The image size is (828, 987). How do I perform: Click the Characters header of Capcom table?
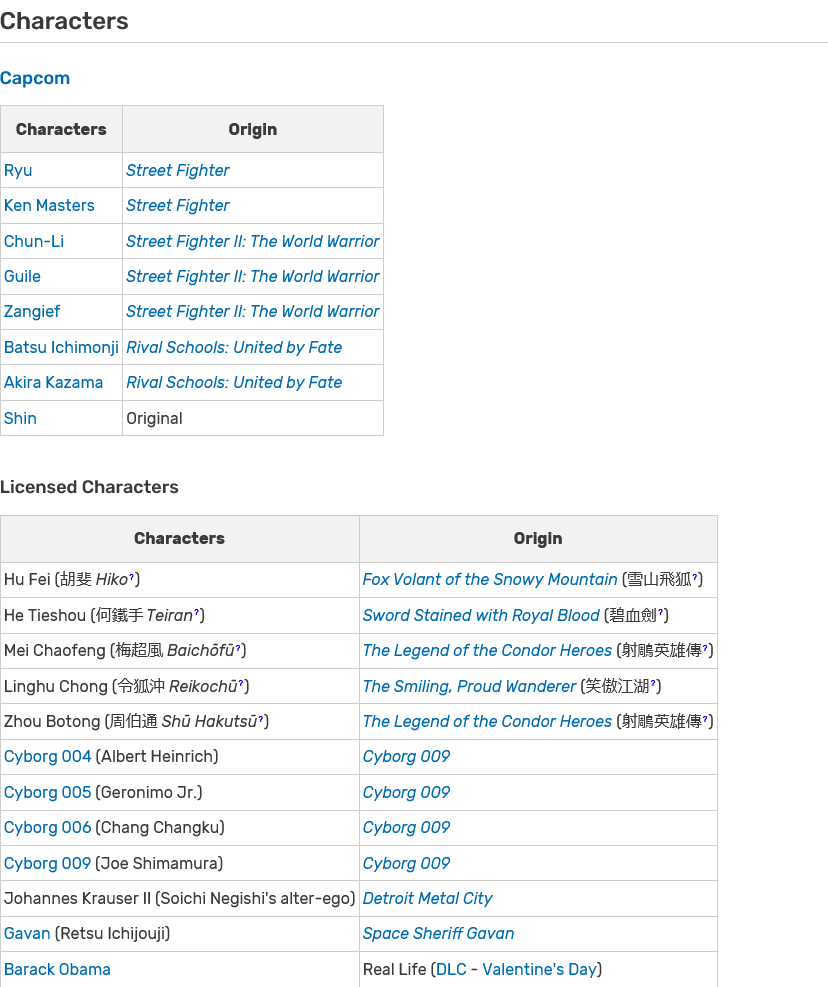61,130
